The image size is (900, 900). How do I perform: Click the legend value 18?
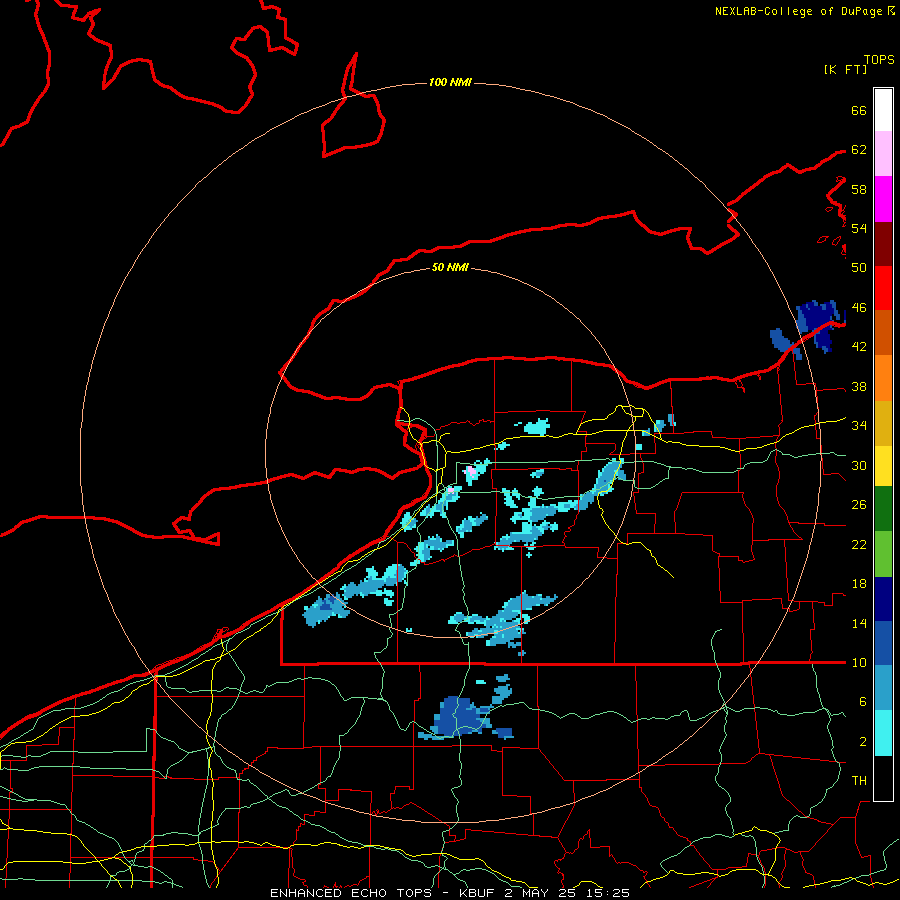859,584
